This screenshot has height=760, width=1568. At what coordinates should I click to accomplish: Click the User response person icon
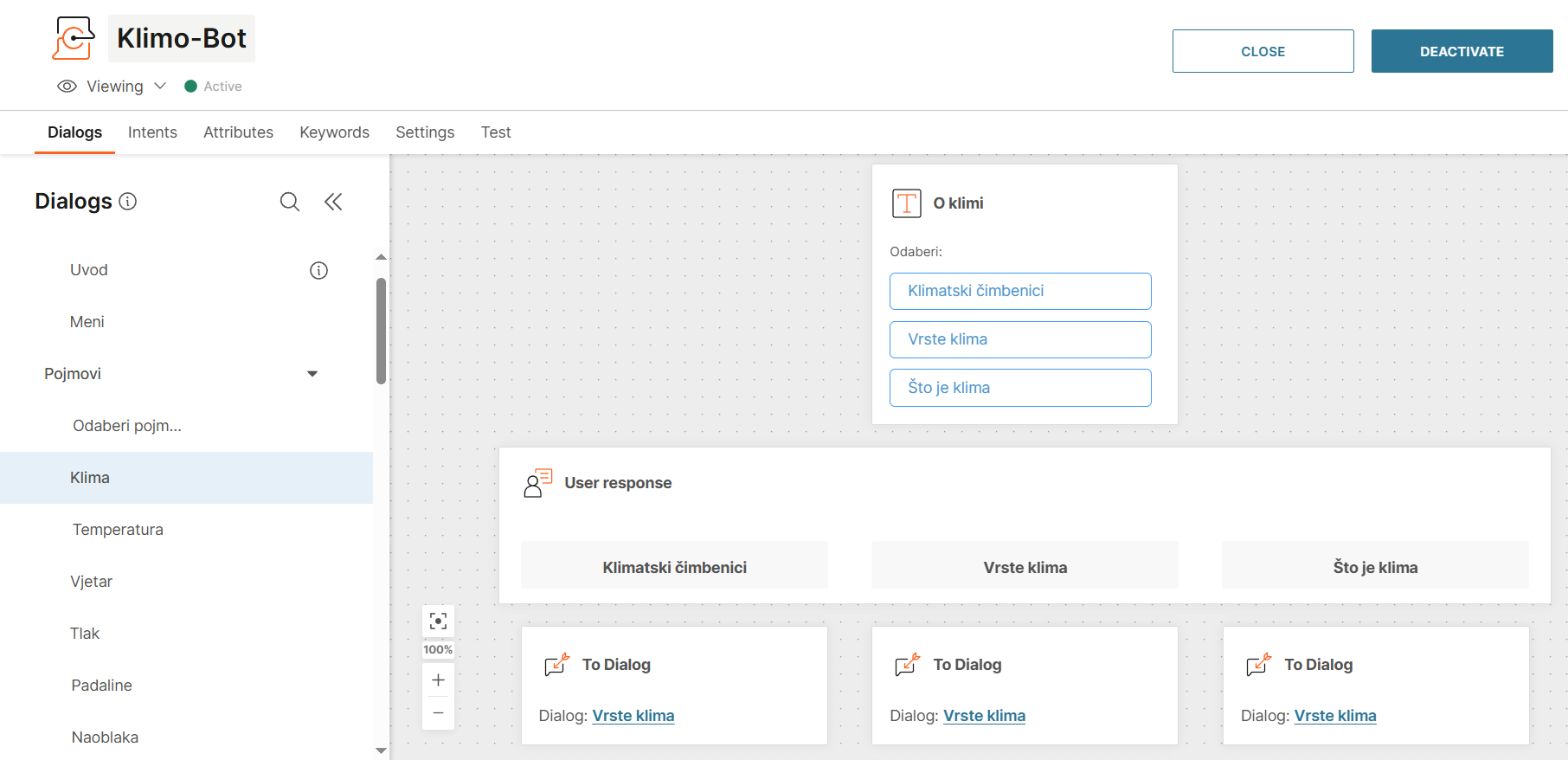coord(537,483)
